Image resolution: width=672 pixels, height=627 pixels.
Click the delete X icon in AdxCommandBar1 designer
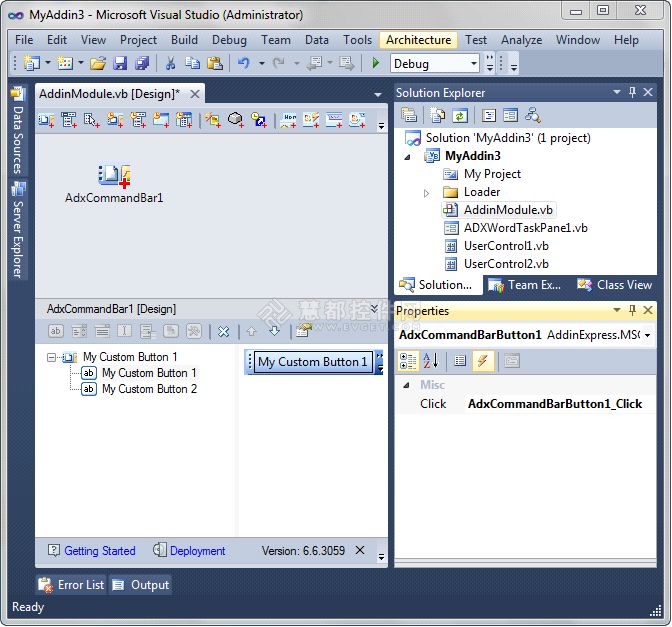[x=224, y=331]
